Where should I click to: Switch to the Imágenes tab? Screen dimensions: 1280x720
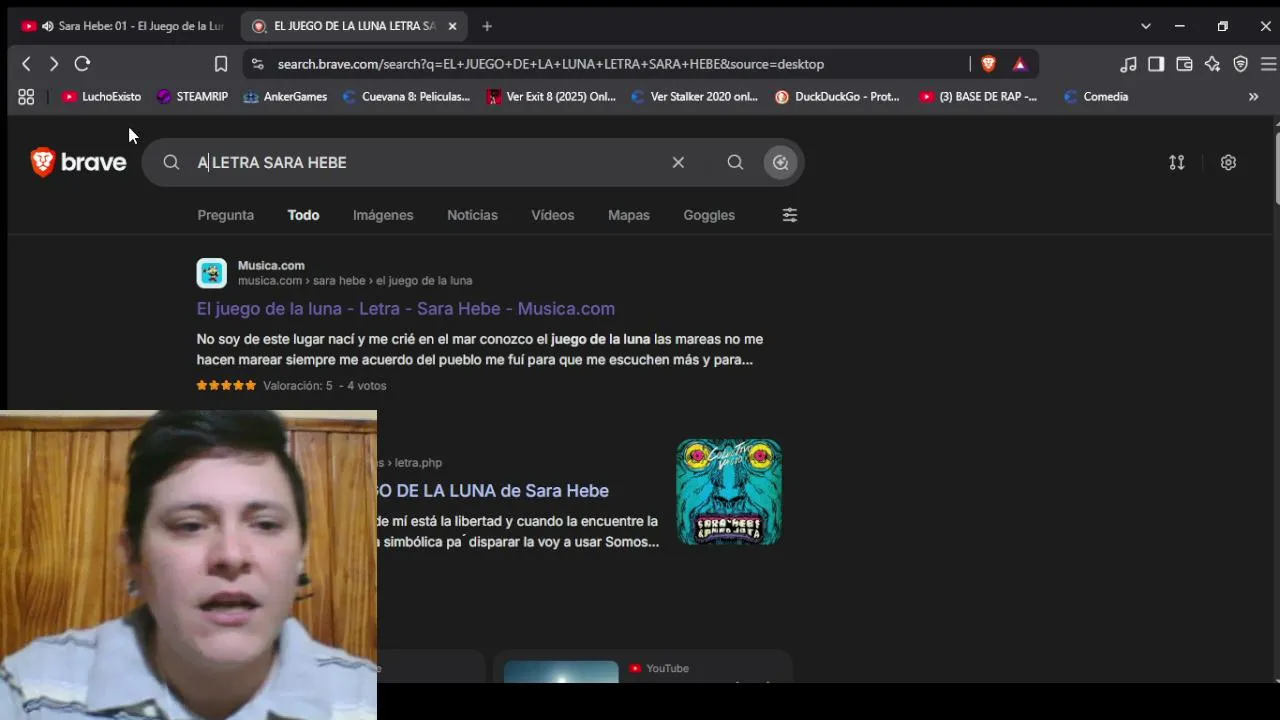click(x=383, y=215)
